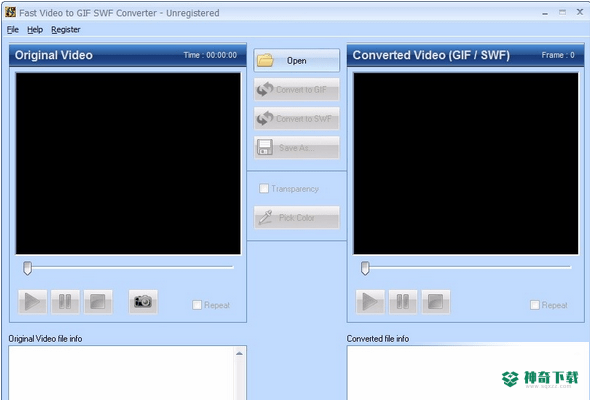Stop the Converted Video playback

click(436, 302)
